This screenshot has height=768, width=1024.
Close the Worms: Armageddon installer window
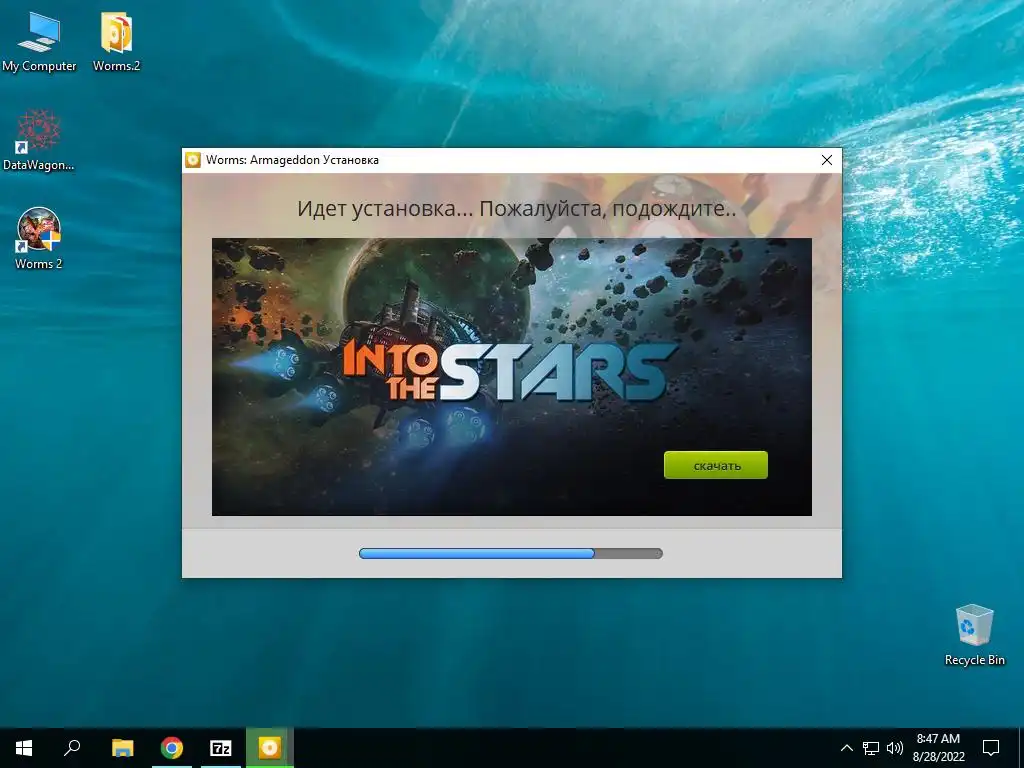[827, 160]
